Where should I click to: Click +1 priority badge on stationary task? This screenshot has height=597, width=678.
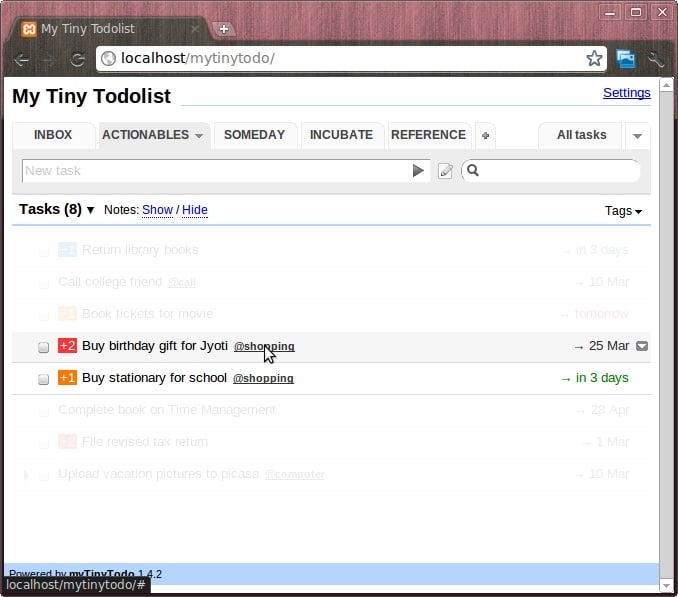pyautogui.click(x=67, y=378)
